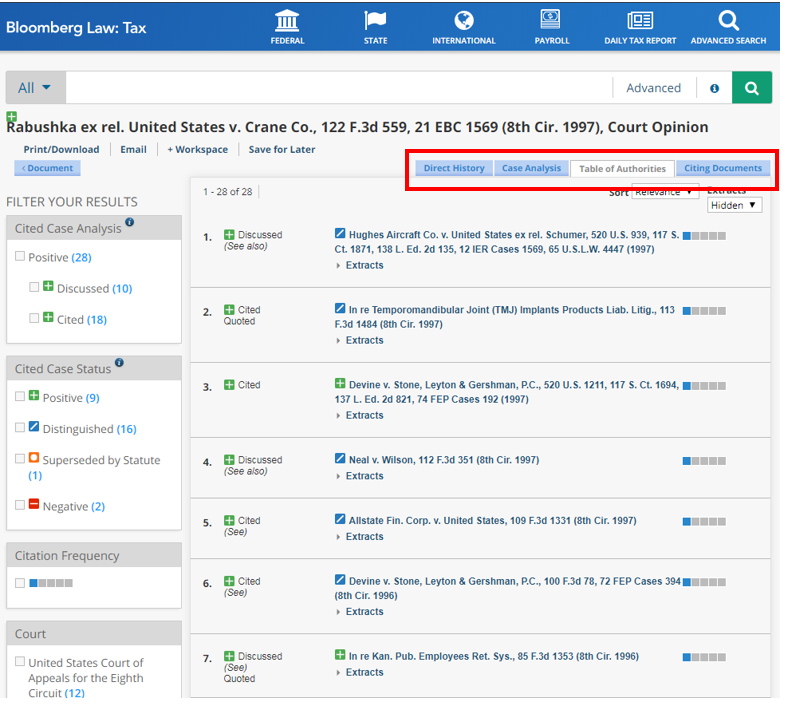Select the citation frequency bar filter
The image size is (785, 704).
coord(21,582)
